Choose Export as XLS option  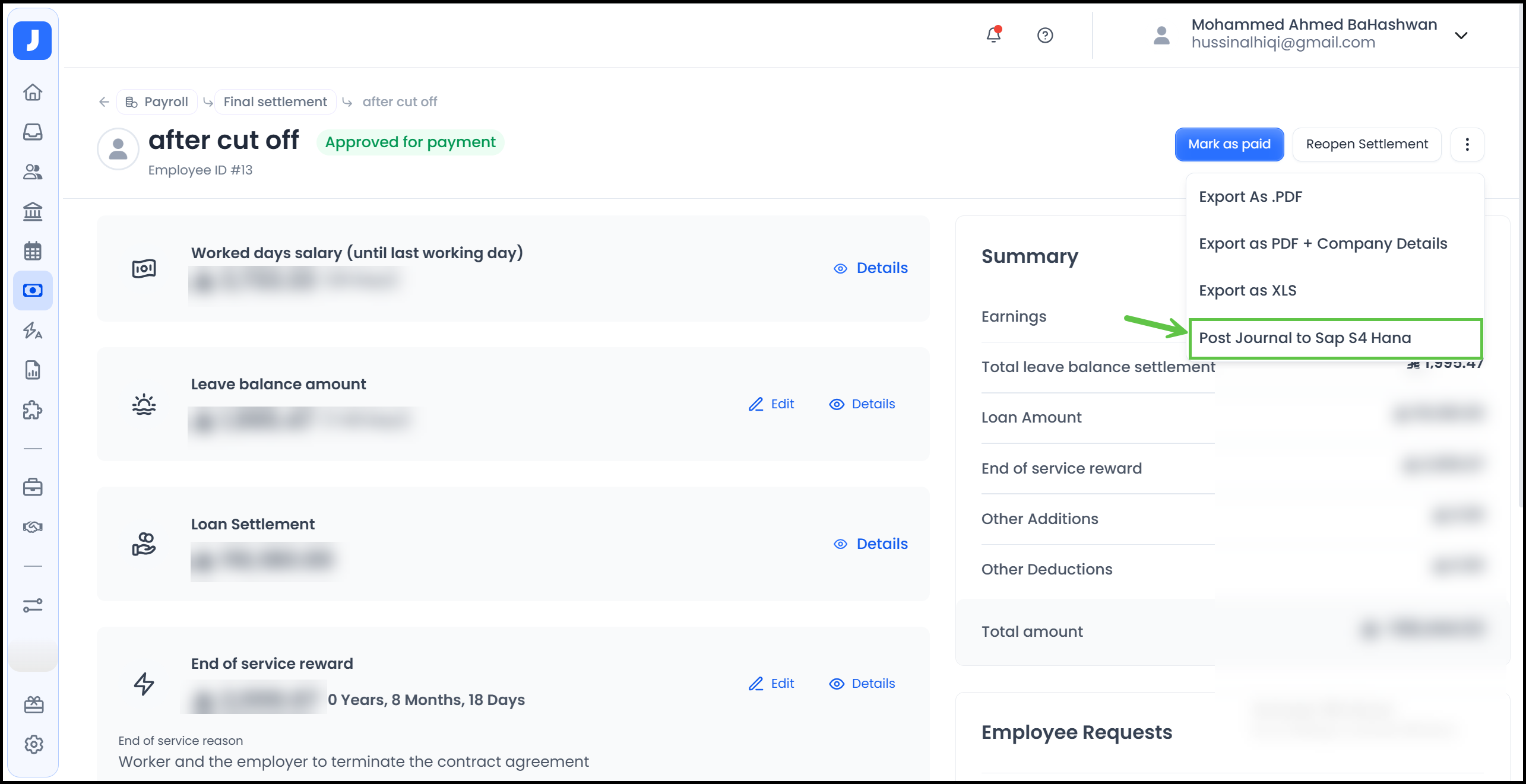tap(1248, 291)
